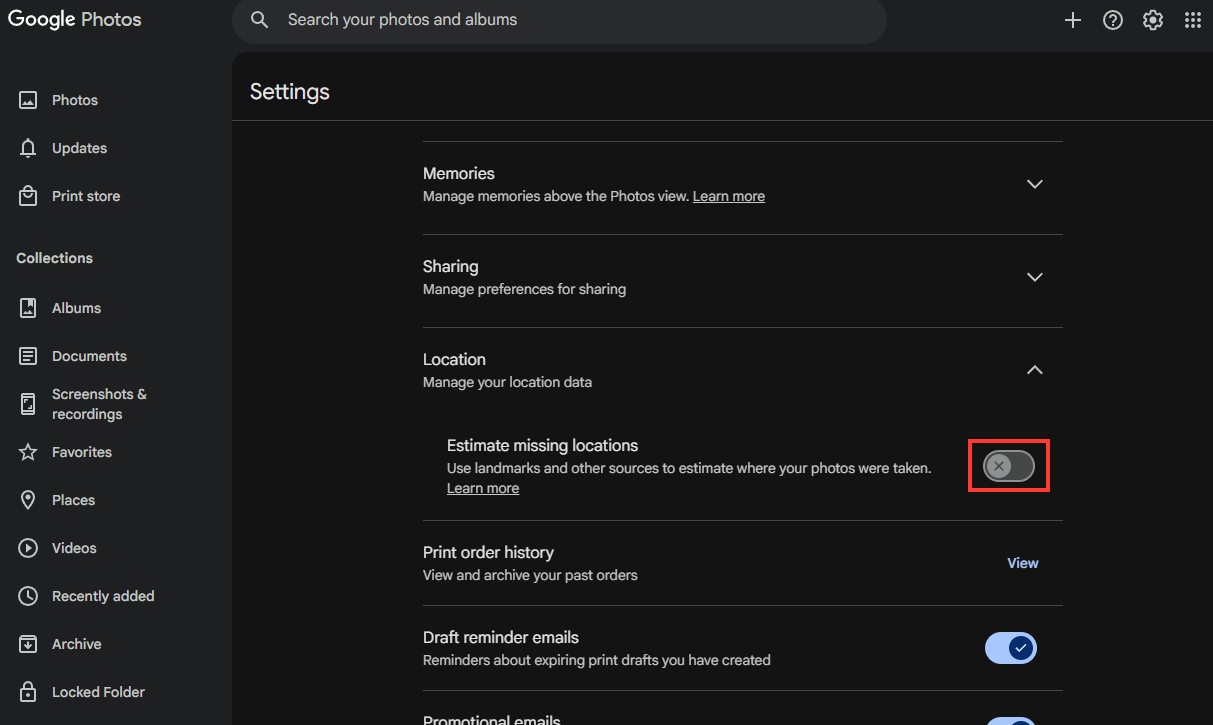Click the Settings page heading
This screenshot has width=1213, height=725.
point(290,91)
